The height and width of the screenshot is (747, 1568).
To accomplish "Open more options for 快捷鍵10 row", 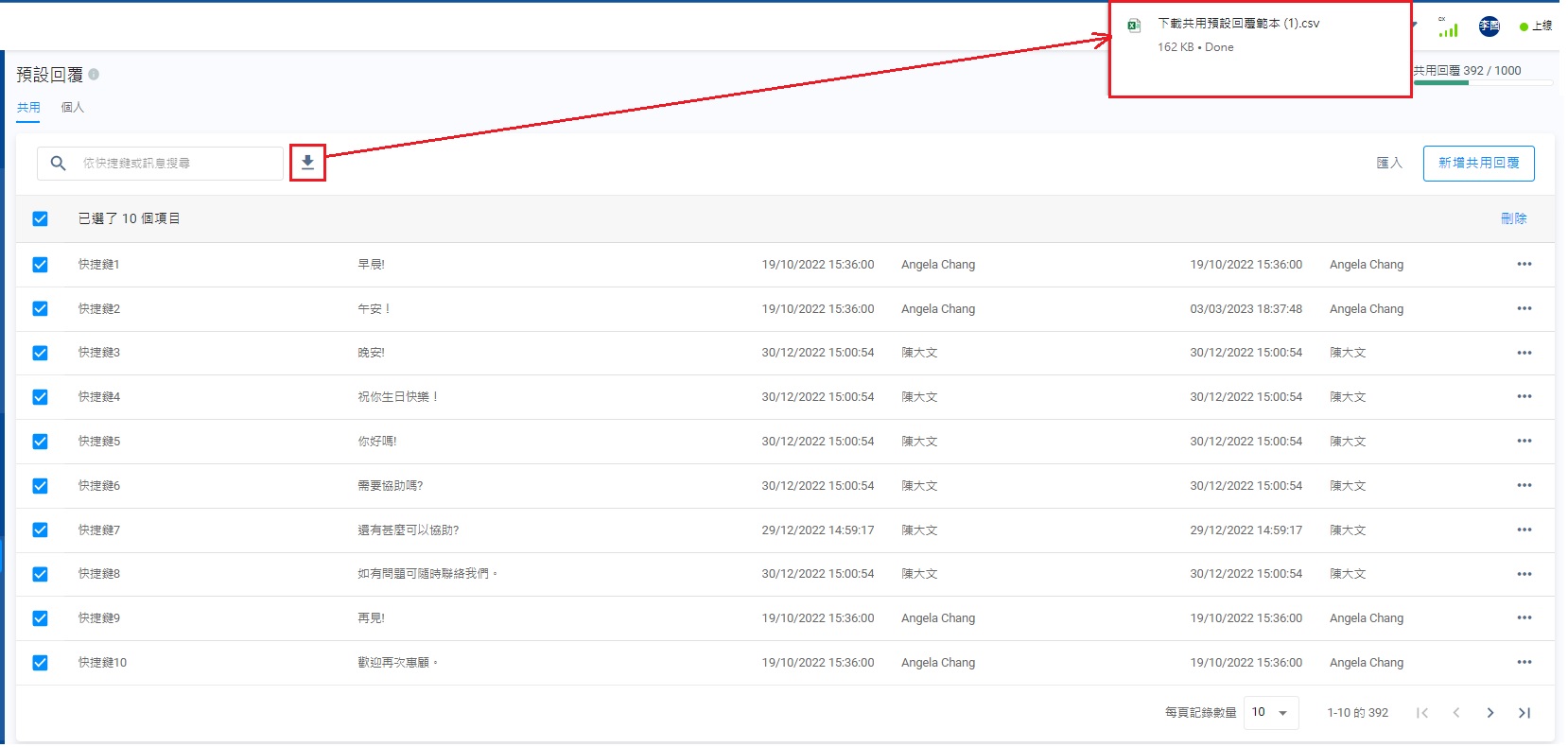I will click(1524, 663).
